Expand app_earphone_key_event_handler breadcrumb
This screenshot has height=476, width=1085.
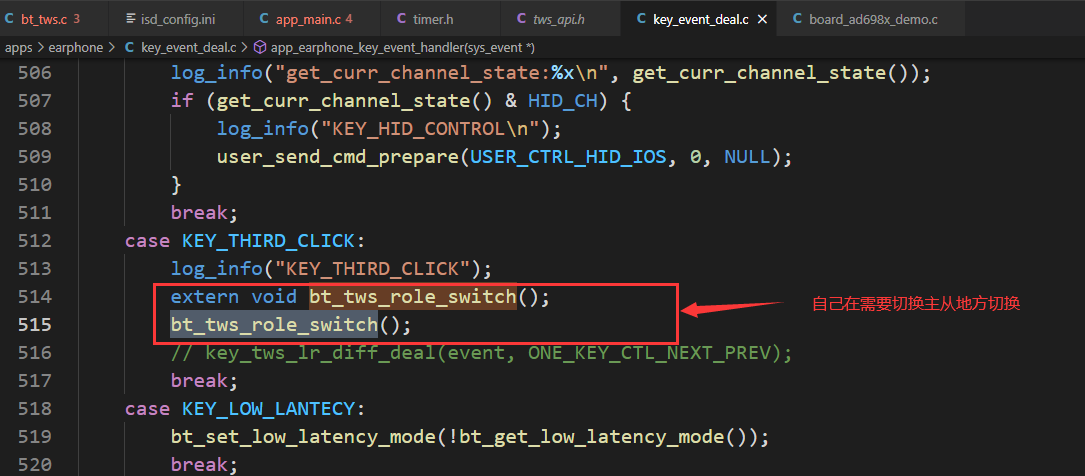402,48
